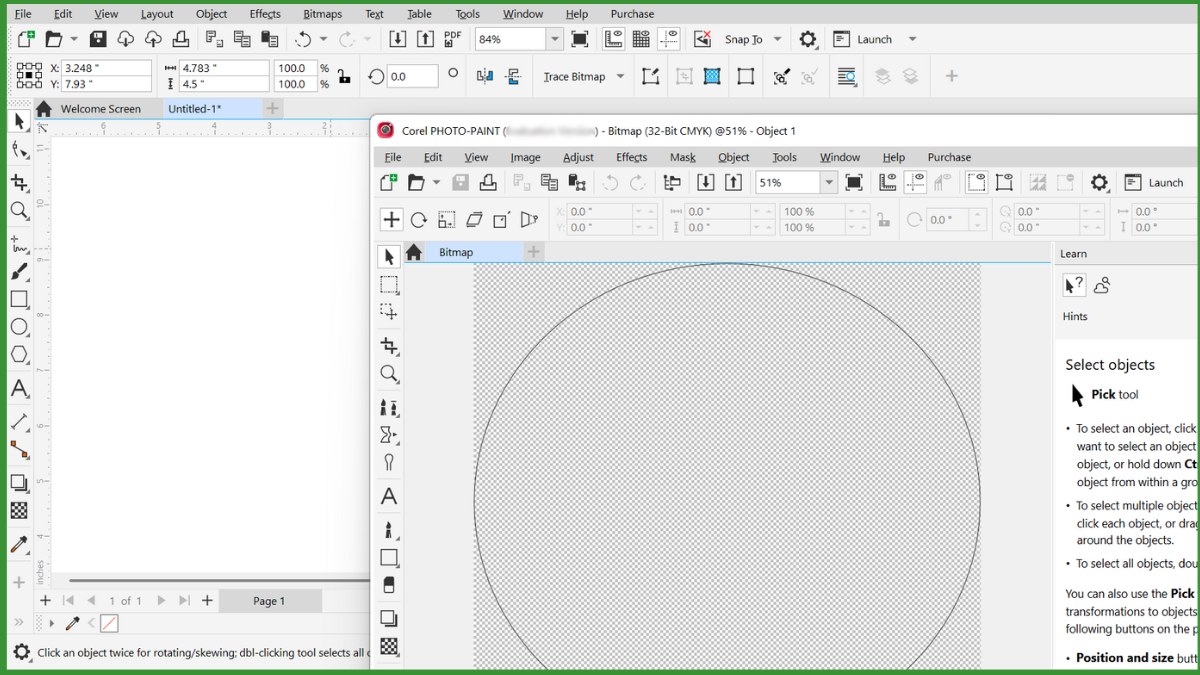Click X position field showing 3.248

[x=106, y=68]
